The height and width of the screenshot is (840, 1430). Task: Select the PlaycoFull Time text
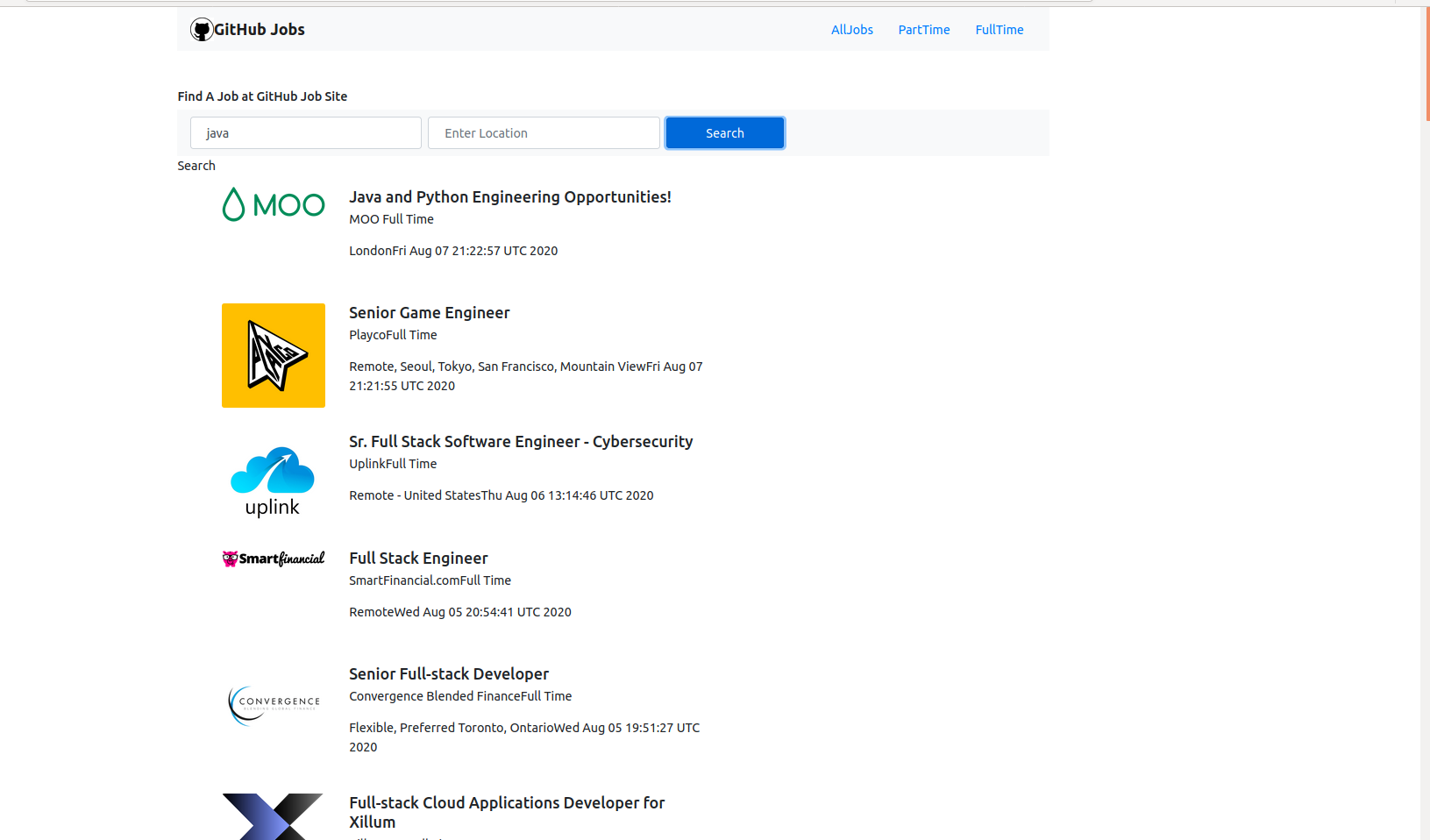tap(393, 335)
